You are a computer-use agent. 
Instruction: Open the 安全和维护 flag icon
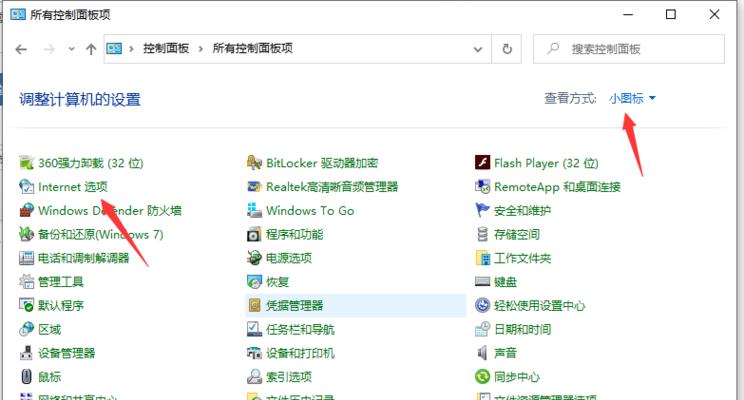(x=482, y=210)
